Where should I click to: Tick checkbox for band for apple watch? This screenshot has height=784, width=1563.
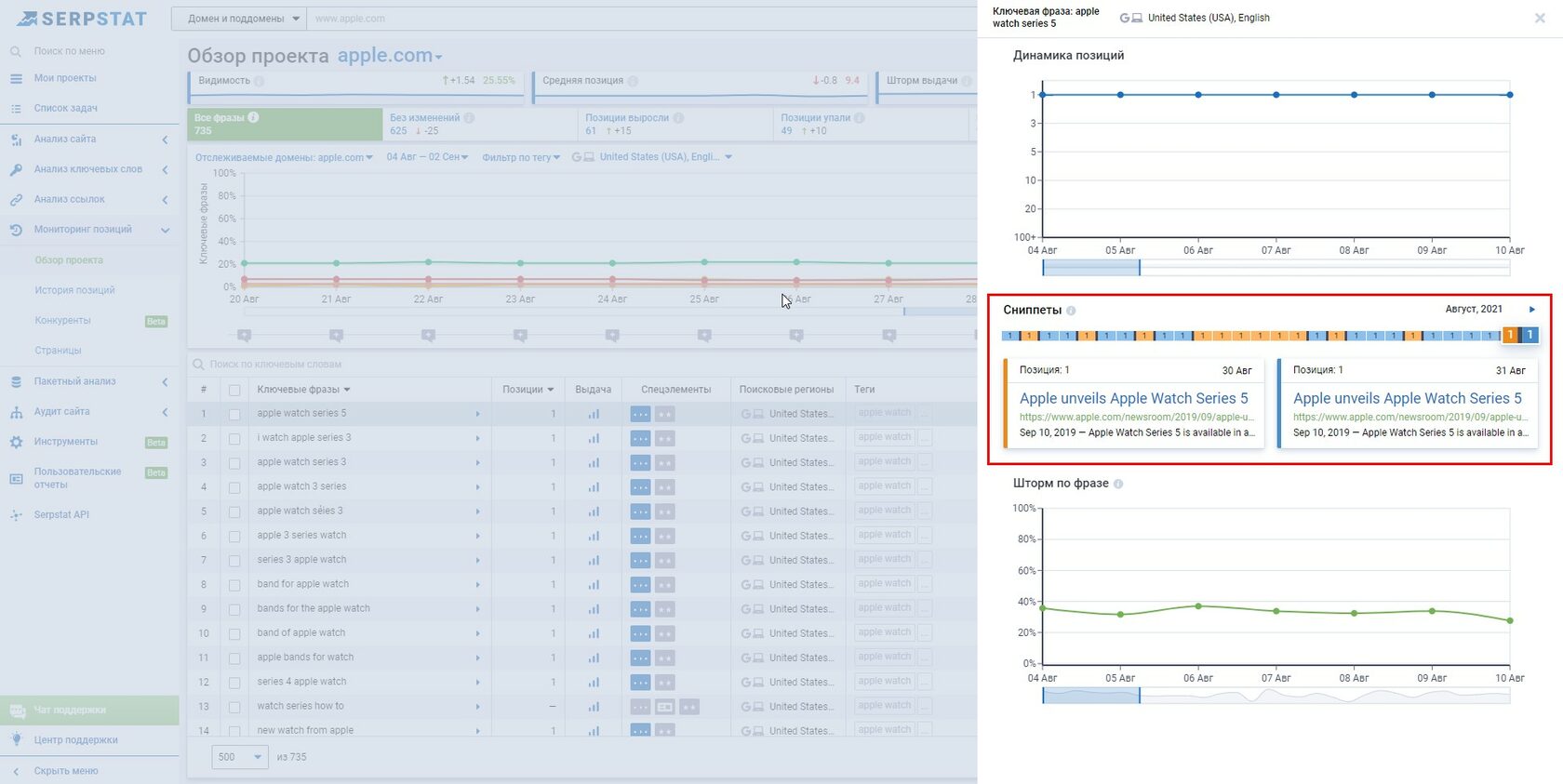pyautogui.click(x=234, y=585)
